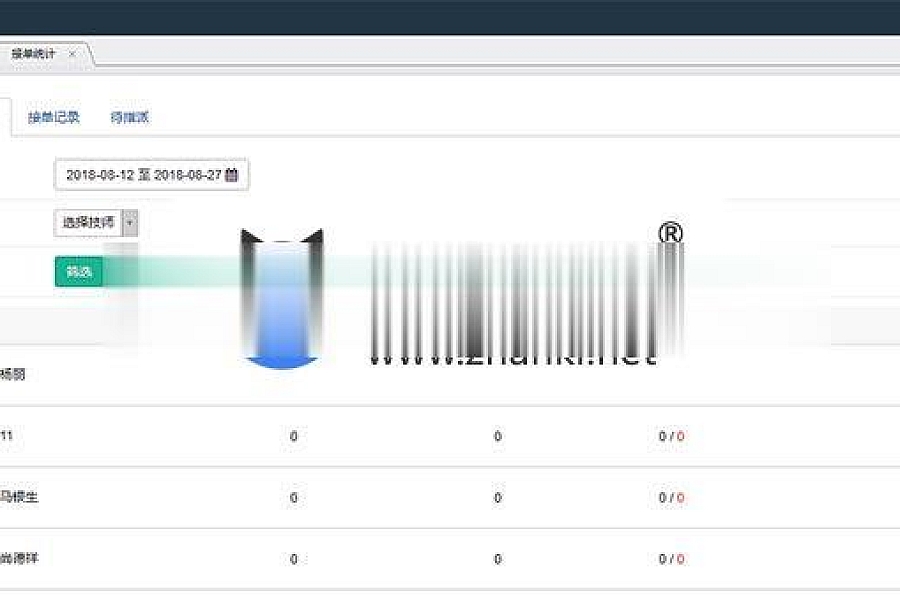Select the last visible technician row name

(19, 559)
